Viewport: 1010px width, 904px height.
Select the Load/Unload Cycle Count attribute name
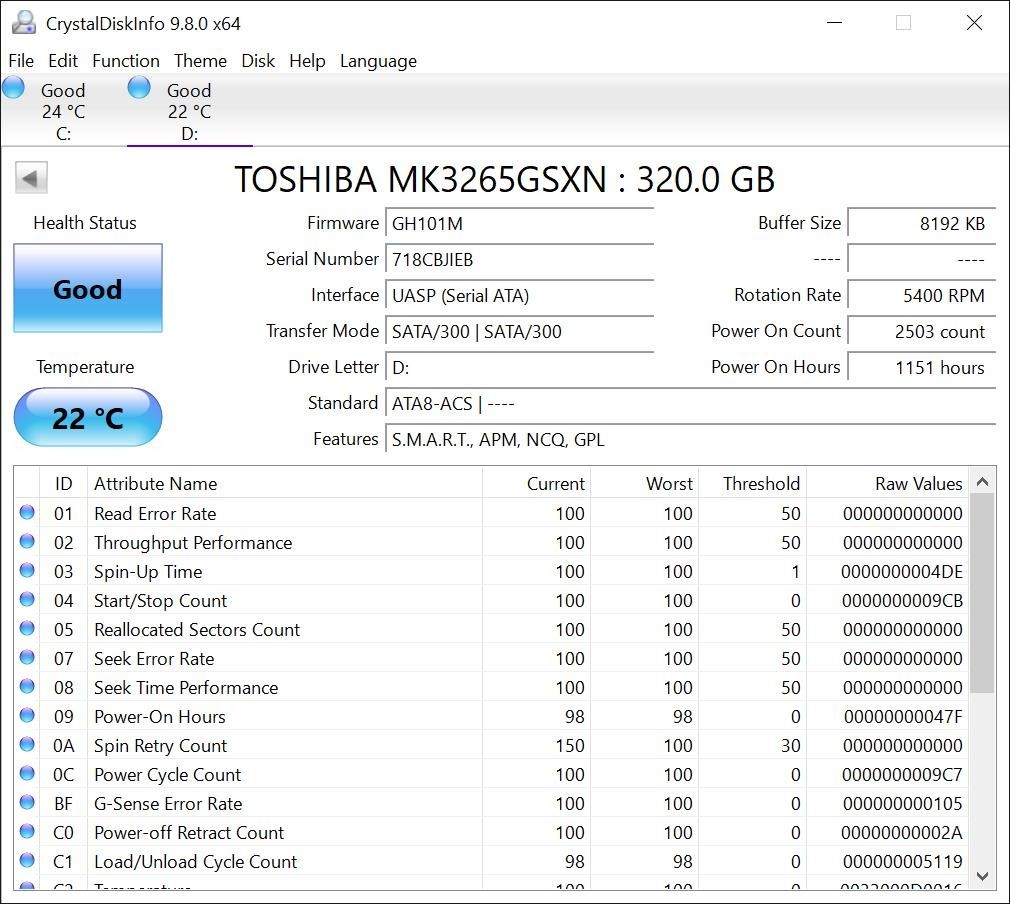(196, 861)
